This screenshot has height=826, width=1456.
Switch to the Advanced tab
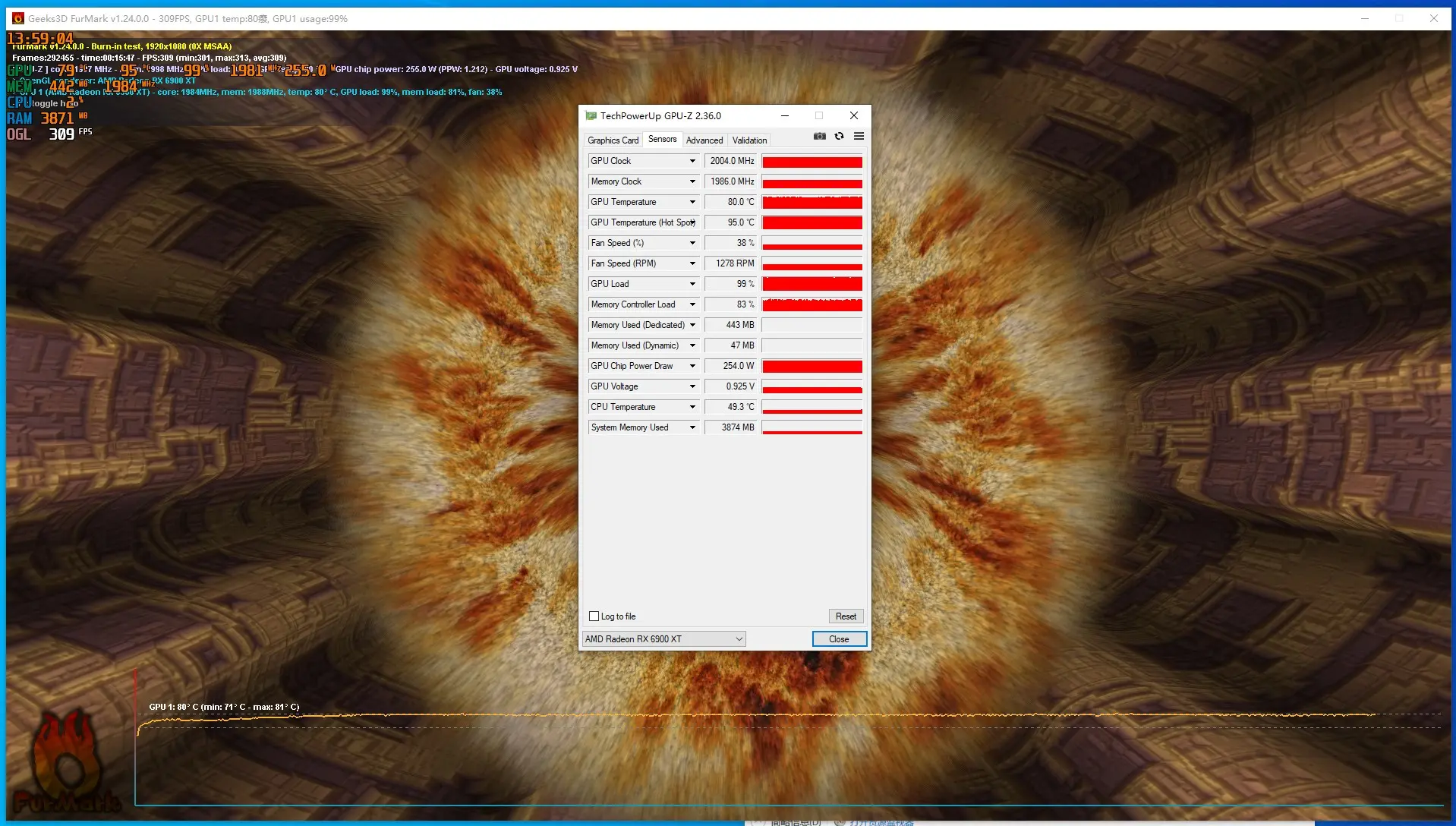[704, 140]
